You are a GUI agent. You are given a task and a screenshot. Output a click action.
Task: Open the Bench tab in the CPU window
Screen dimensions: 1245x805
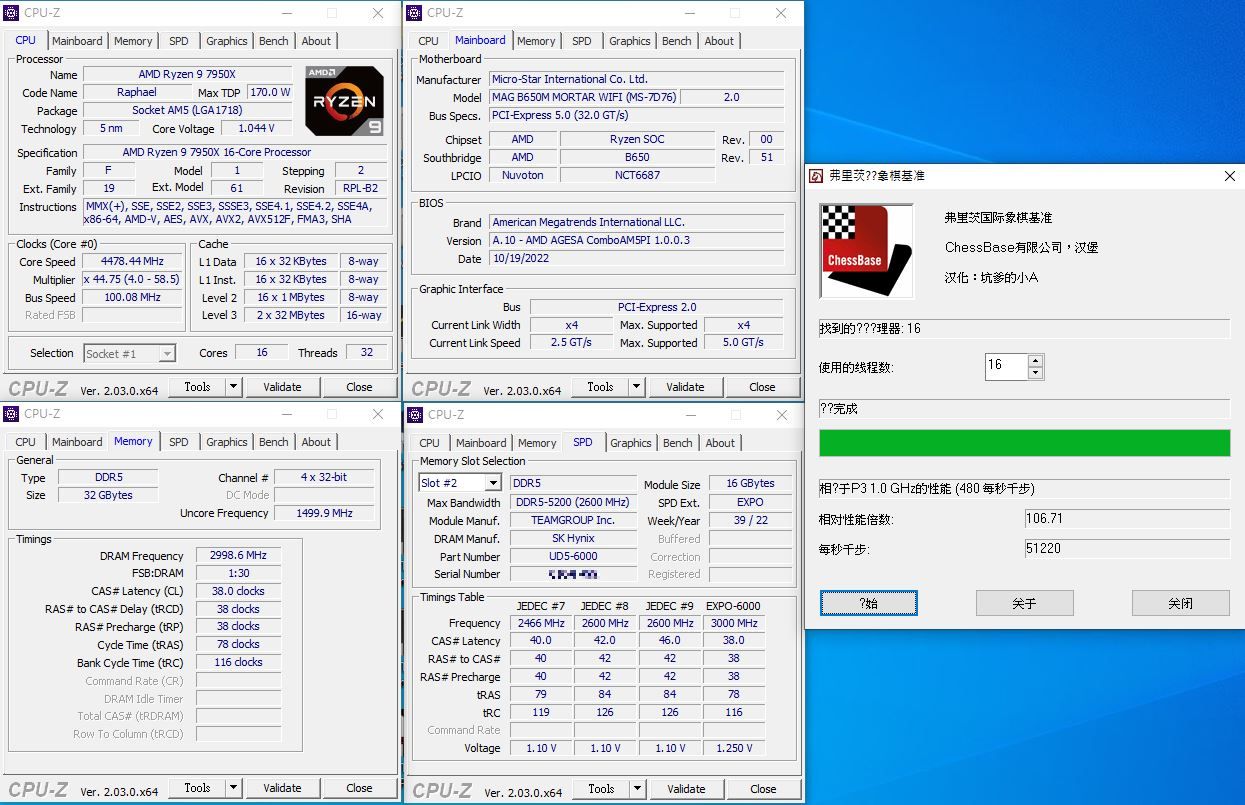[x=274, y=41]
